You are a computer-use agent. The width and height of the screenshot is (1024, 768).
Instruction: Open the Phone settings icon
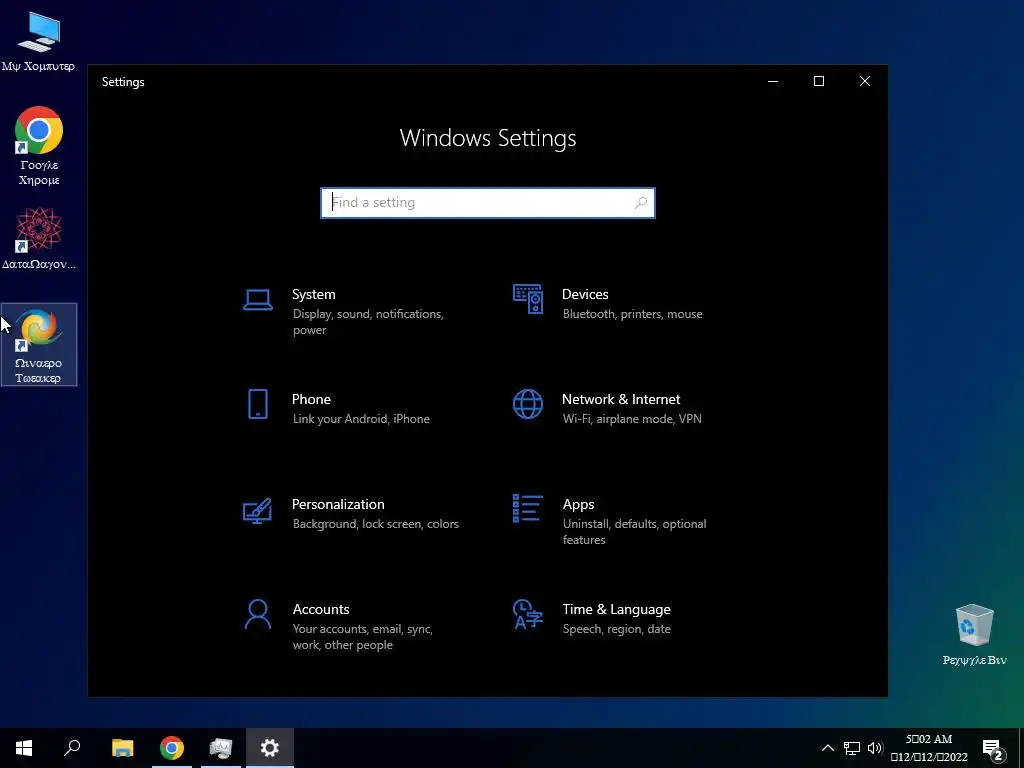tap(258, 404)
